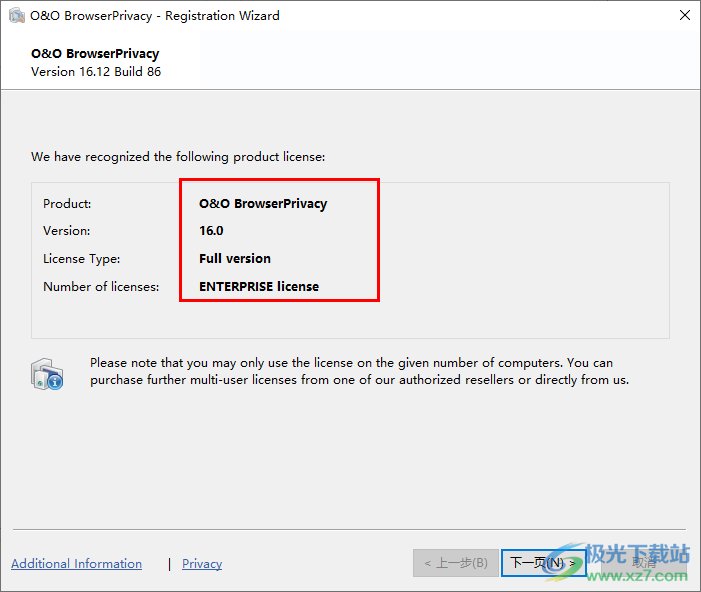701x592 pixels.
Task: Click the 'Full version' value
Action: pyautogui.click(x=235, y=258)
